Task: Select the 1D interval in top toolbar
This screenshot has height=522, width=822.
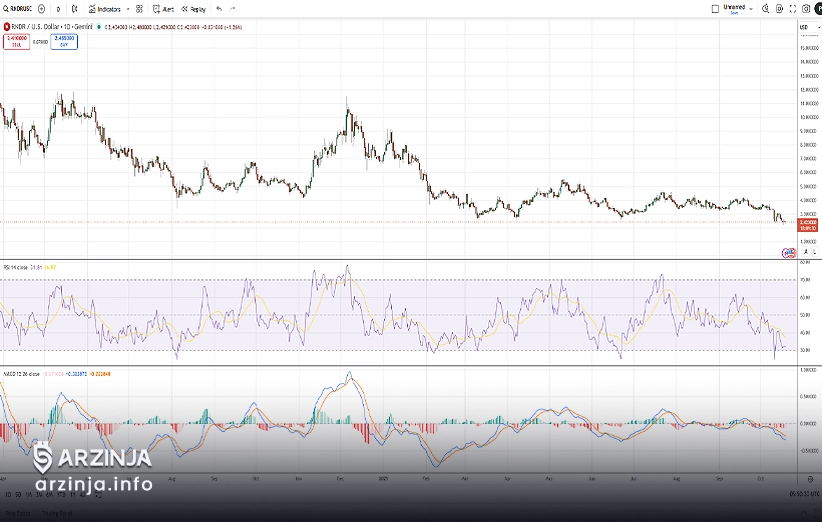Action: point(58,8)
